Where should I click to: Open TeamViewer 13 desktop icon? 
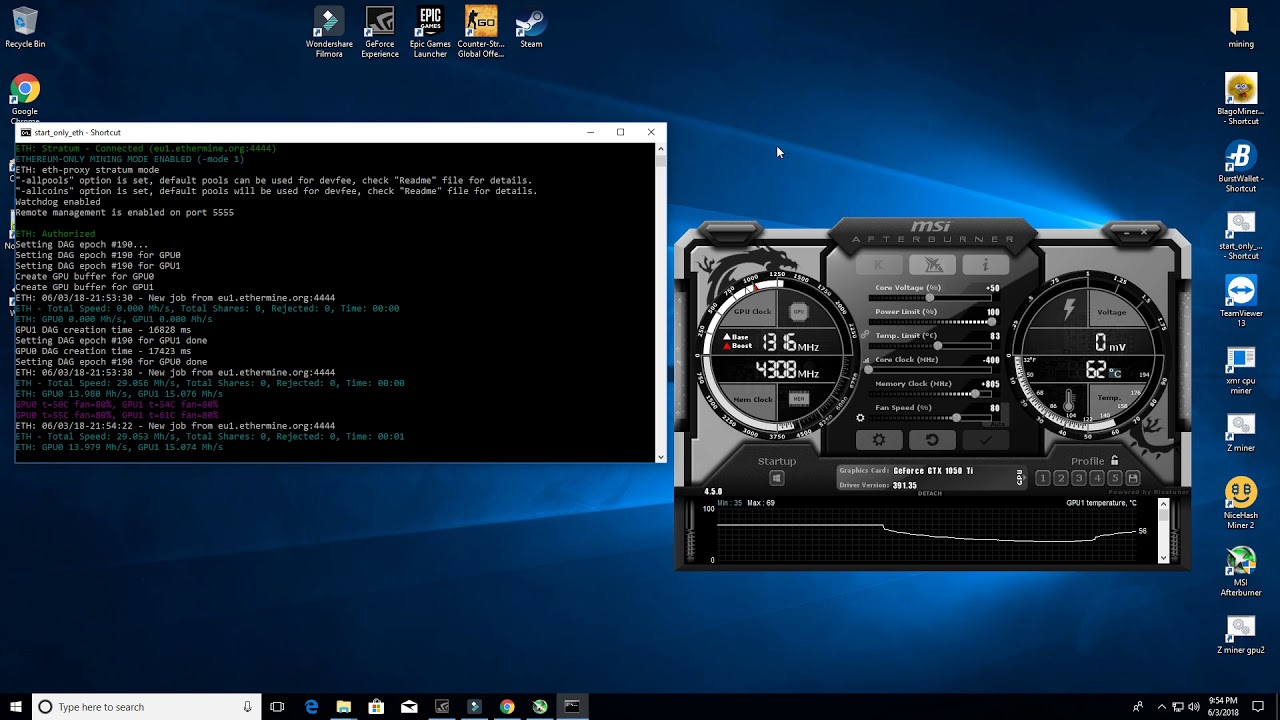(x=1241, y=301)
